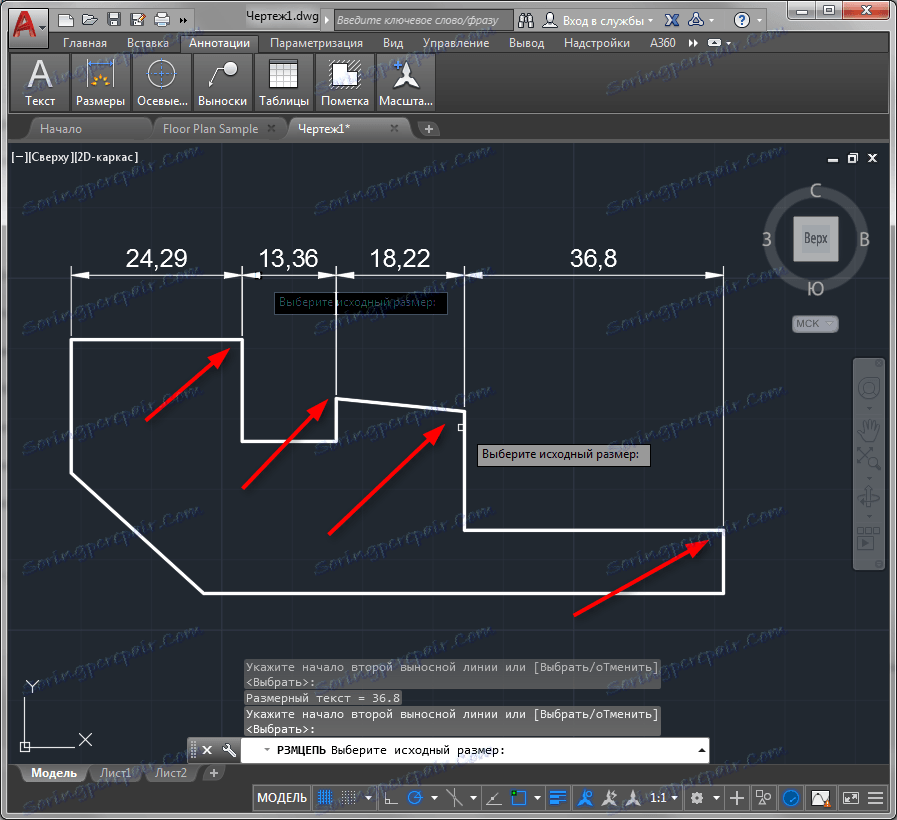Click the Save As icon
Image resolution: width=897 pixels, height=820 pixels.
click(x=138, y=21)
